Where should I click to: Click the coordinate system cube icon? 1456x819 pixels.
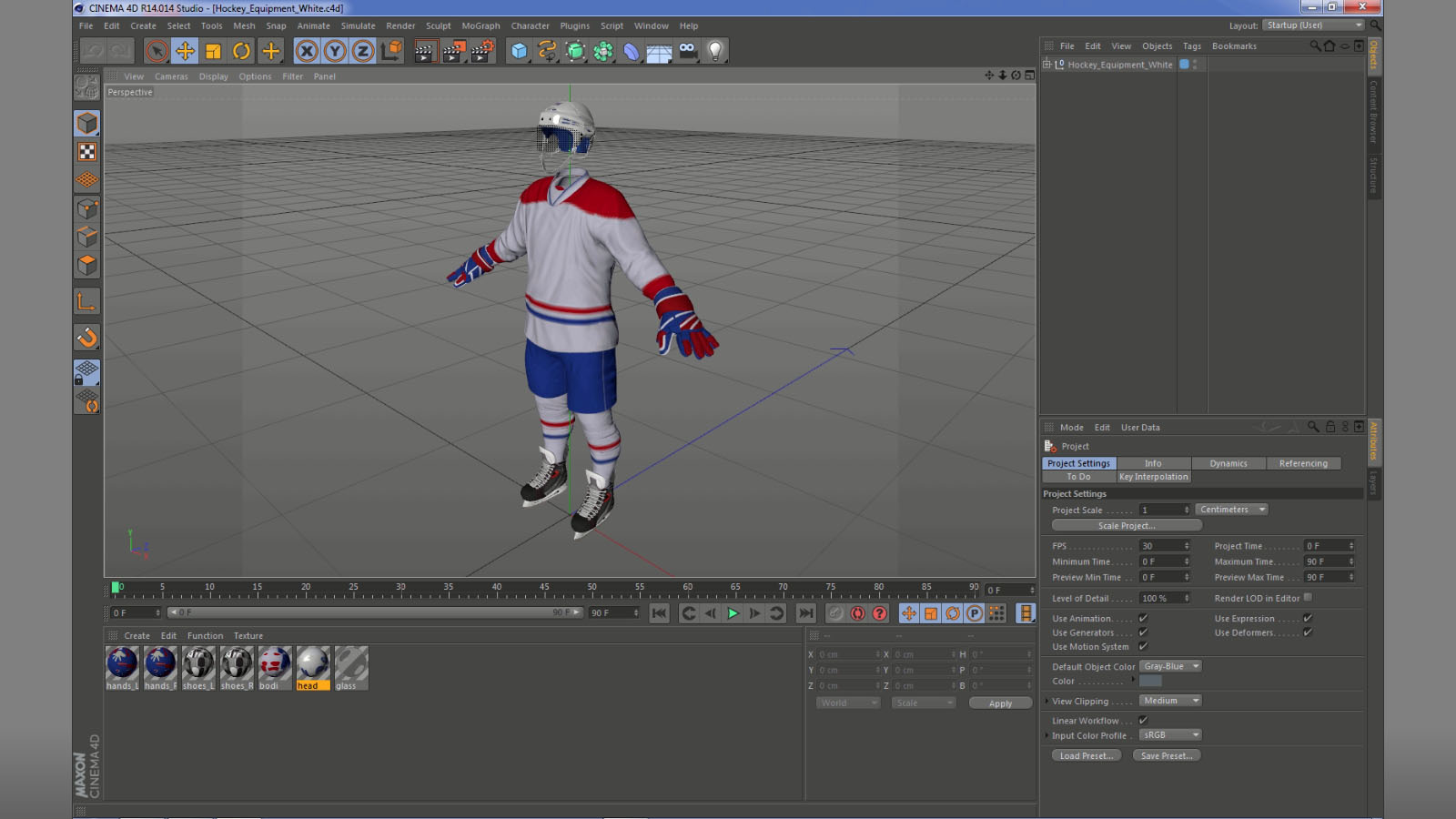point(391,51)
